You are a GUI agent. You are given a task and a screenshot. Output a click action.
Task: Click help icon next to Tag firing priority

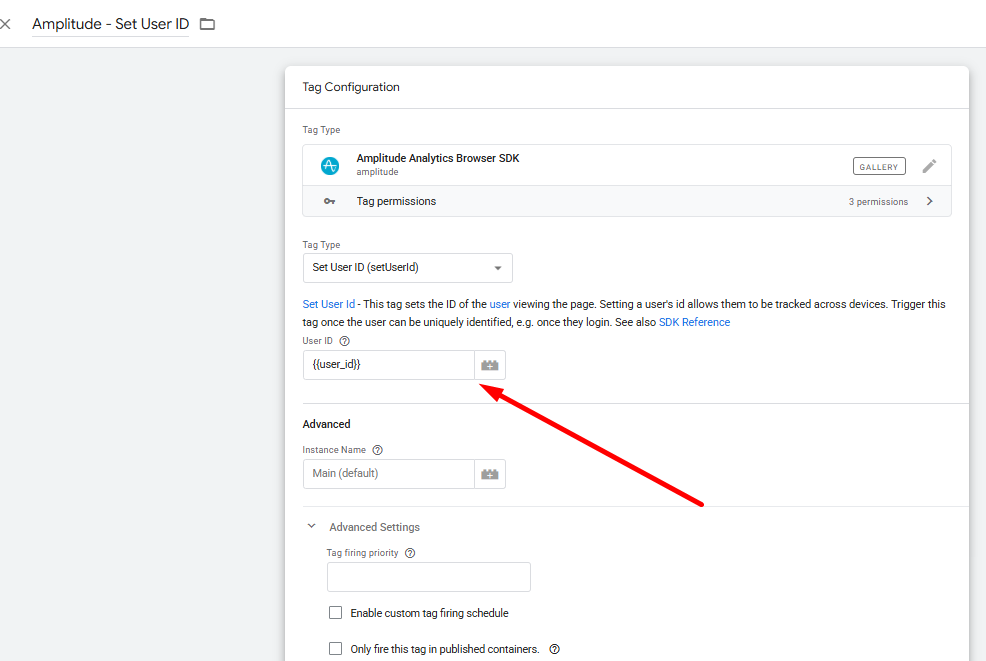pos(410,553)
